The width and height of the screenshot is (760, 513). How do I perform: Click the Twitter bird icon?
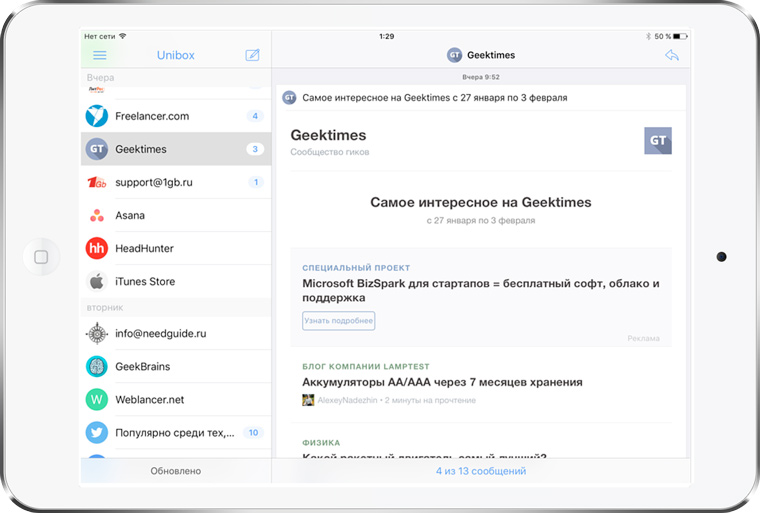click(x=97, y=433)
